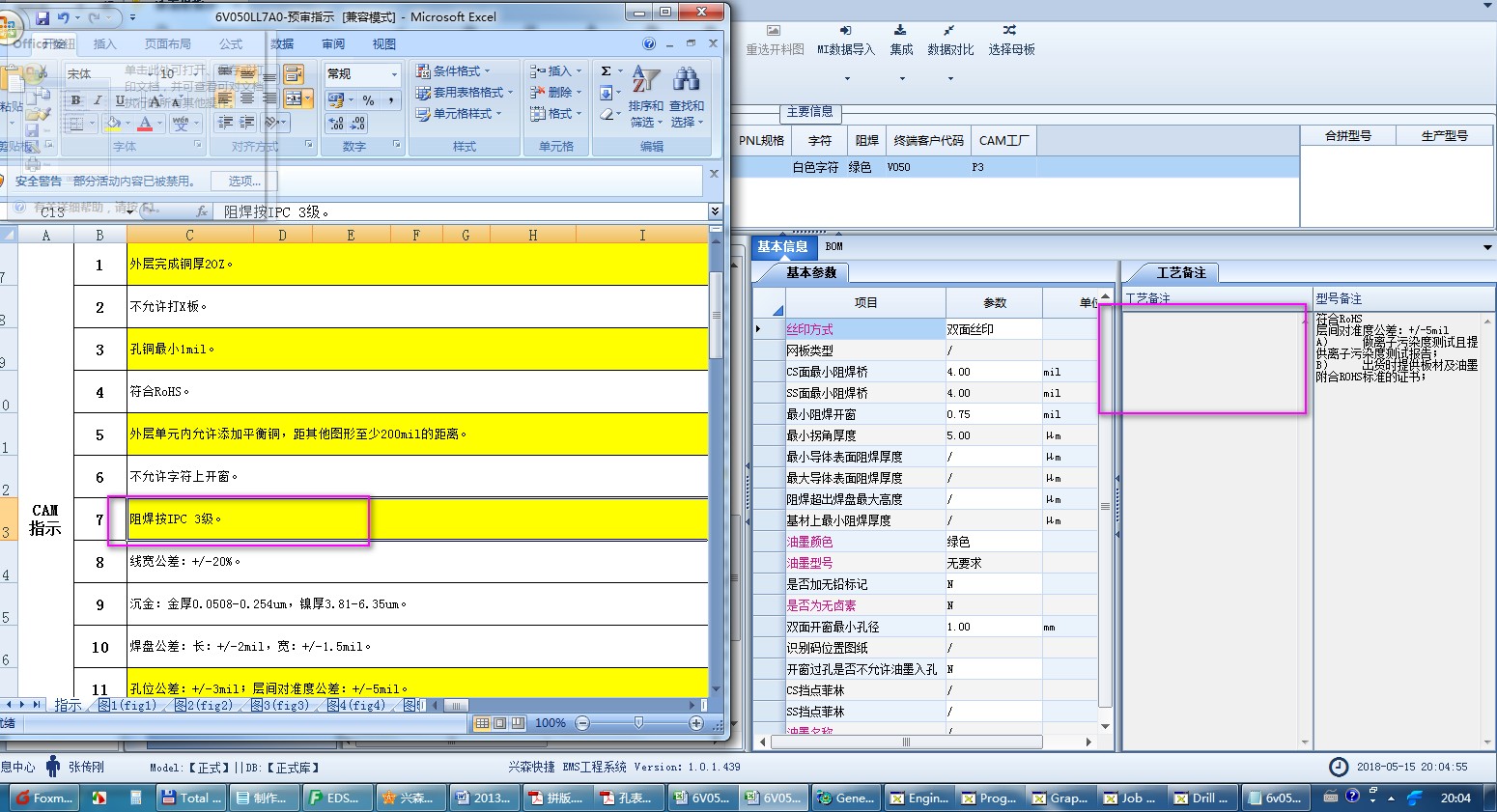
Task: Select the 图1(fig1) sheet tab
Action: (x=127, y=706)
